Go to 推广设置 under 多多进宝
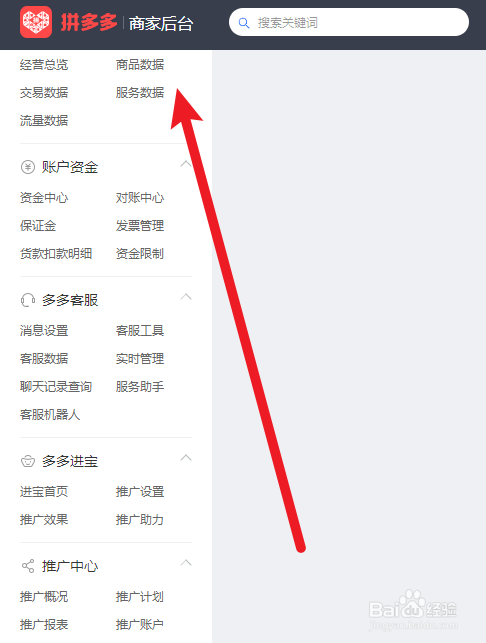 140,492
